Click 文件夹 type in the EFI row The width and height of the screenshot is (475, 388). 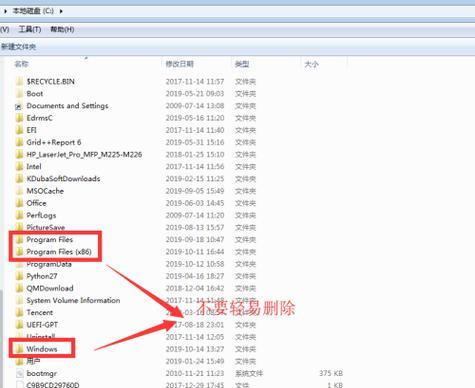point(245,130)
